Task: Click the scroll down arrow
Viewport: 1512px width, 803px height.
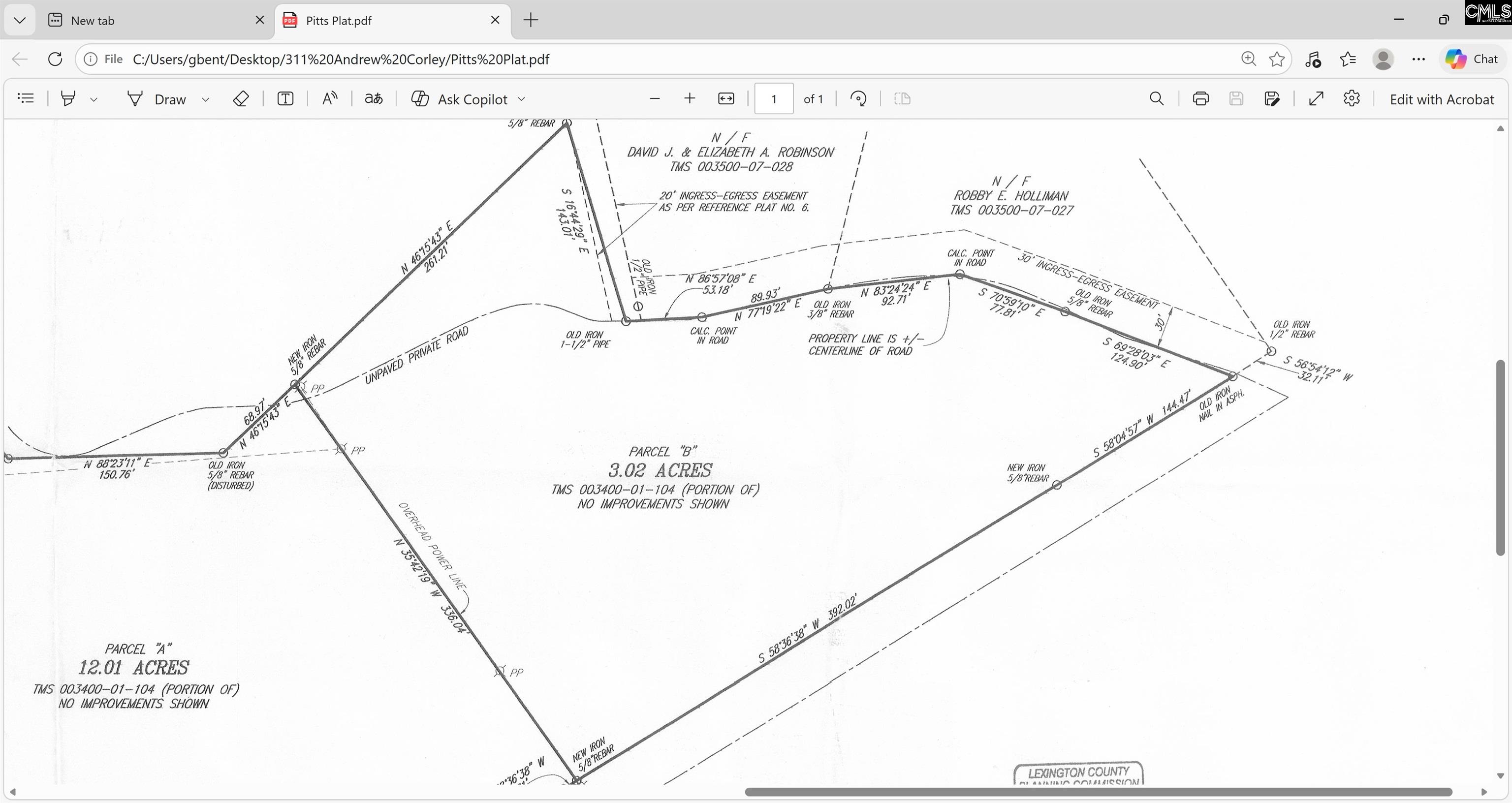Action: [x=1500, y=776]
